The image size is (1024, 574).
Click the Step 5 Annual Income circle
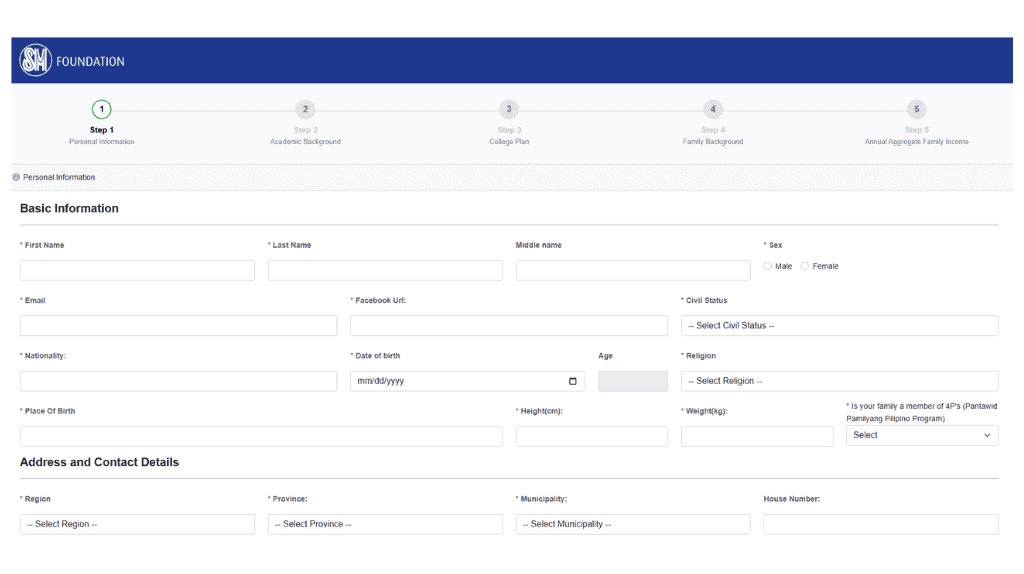pos(916,109)
